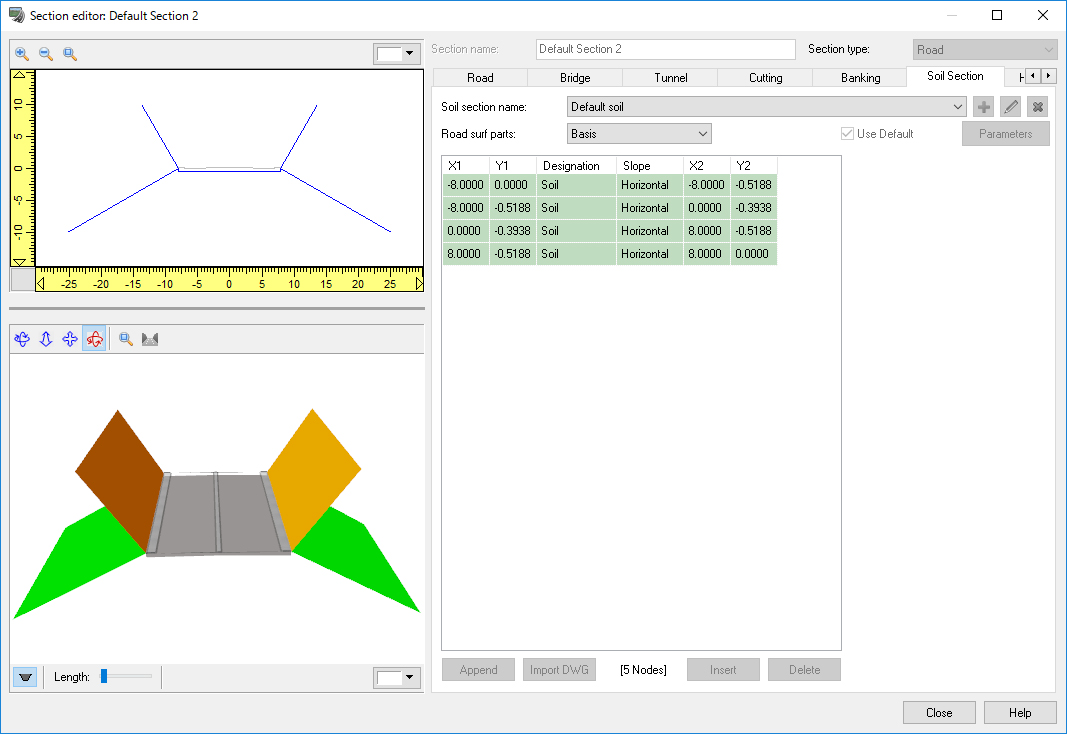
Task: Toggle the gray road view icon in 3D toolbar
Action: (151, 339)
